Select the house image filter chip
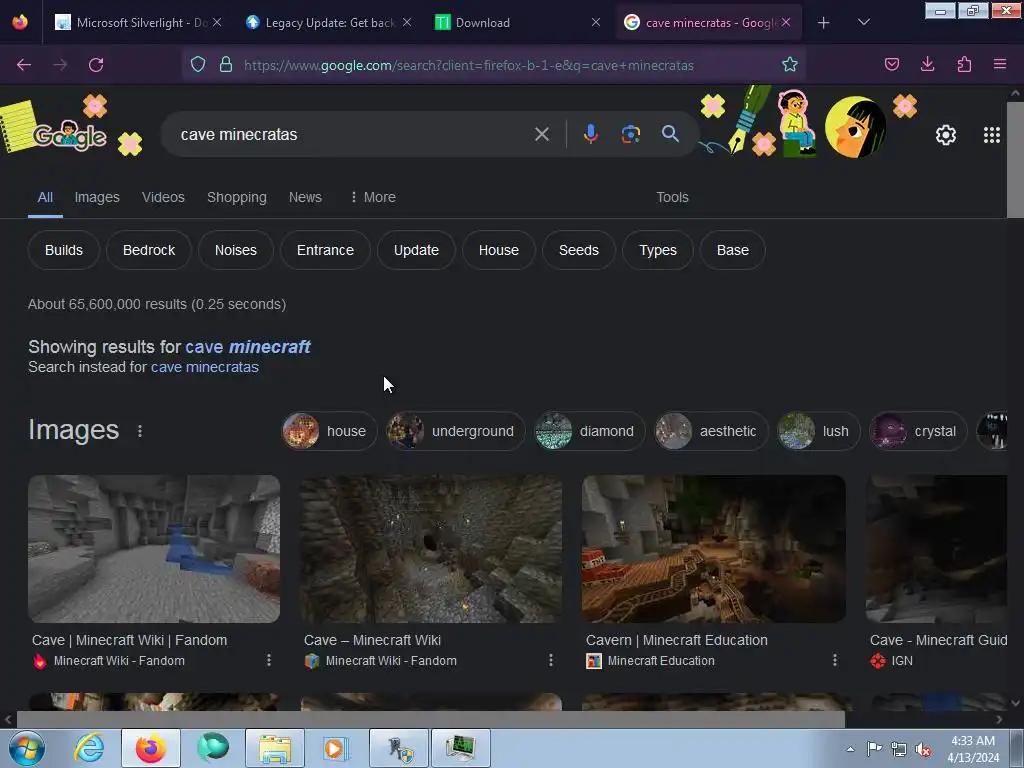1024x768 pixels. point(329,431)
